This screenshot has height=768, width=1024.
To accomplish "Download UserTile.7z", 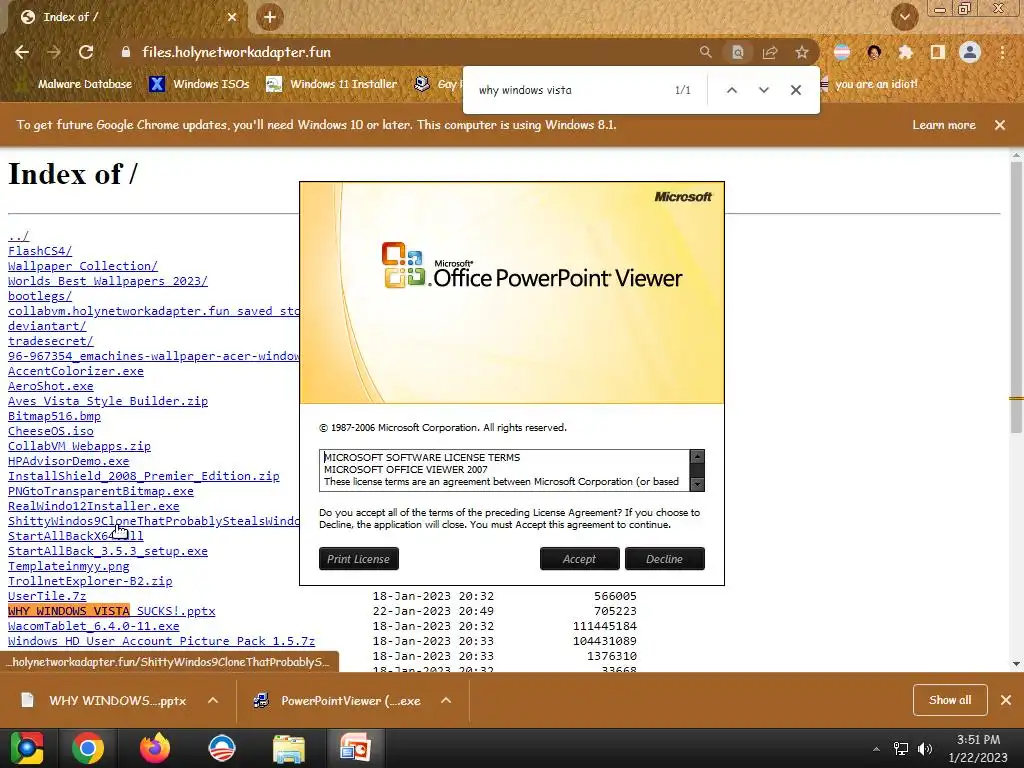I will 47,596.
